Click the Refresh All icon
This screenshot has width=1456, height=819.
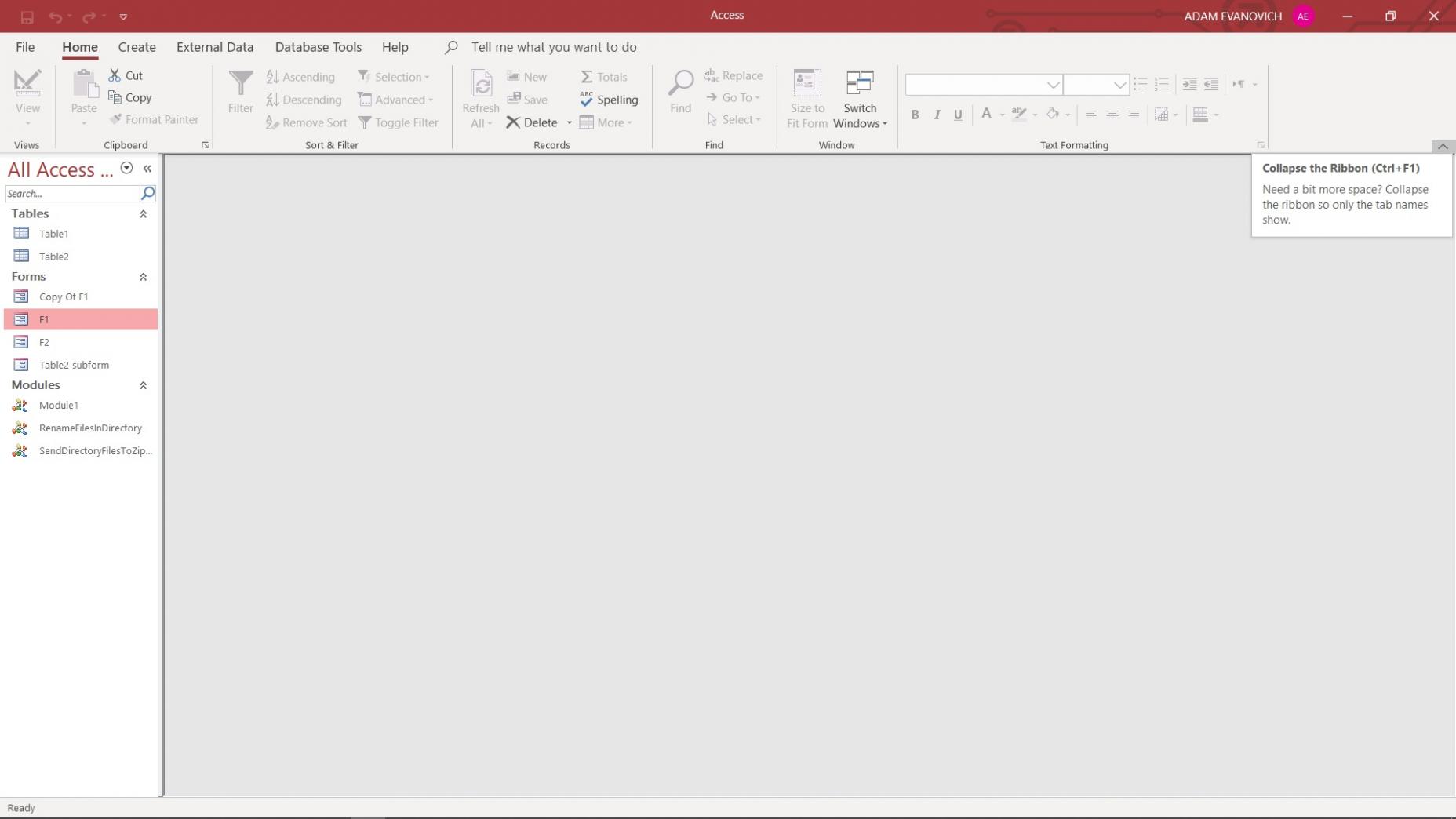tap(481, 84)
